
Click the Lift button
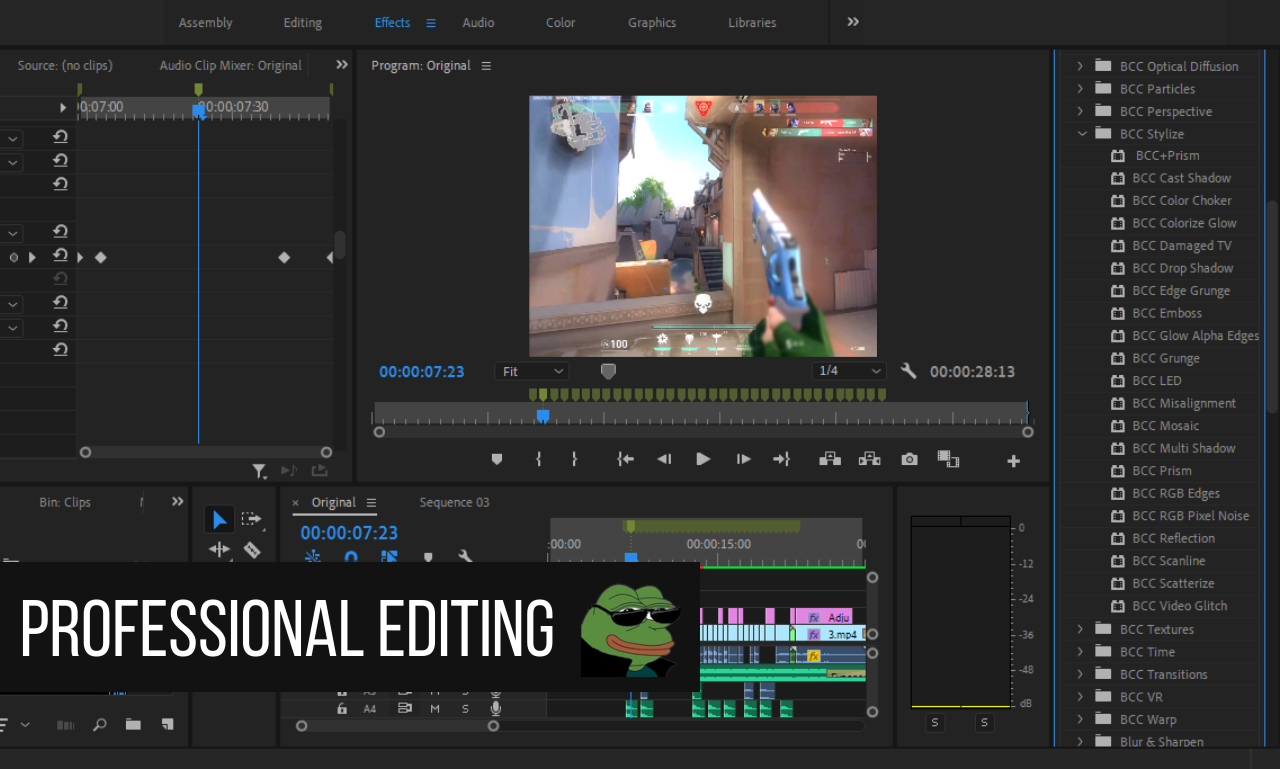click(x=830, y=459)
